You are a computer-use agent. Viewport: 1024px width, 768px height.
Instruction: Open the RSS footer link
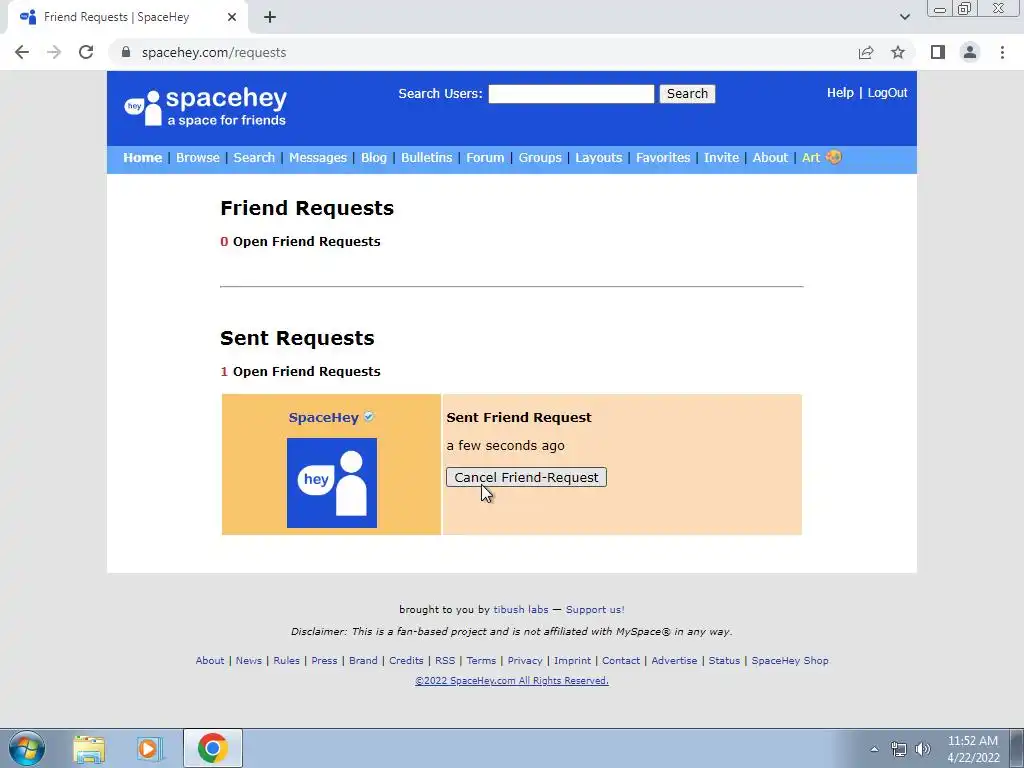coord(445,660)
